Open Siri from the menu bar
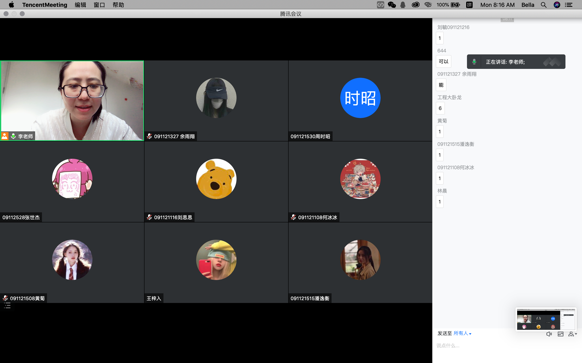This screenshot has width=582, height=363. (x=557, y=5)
